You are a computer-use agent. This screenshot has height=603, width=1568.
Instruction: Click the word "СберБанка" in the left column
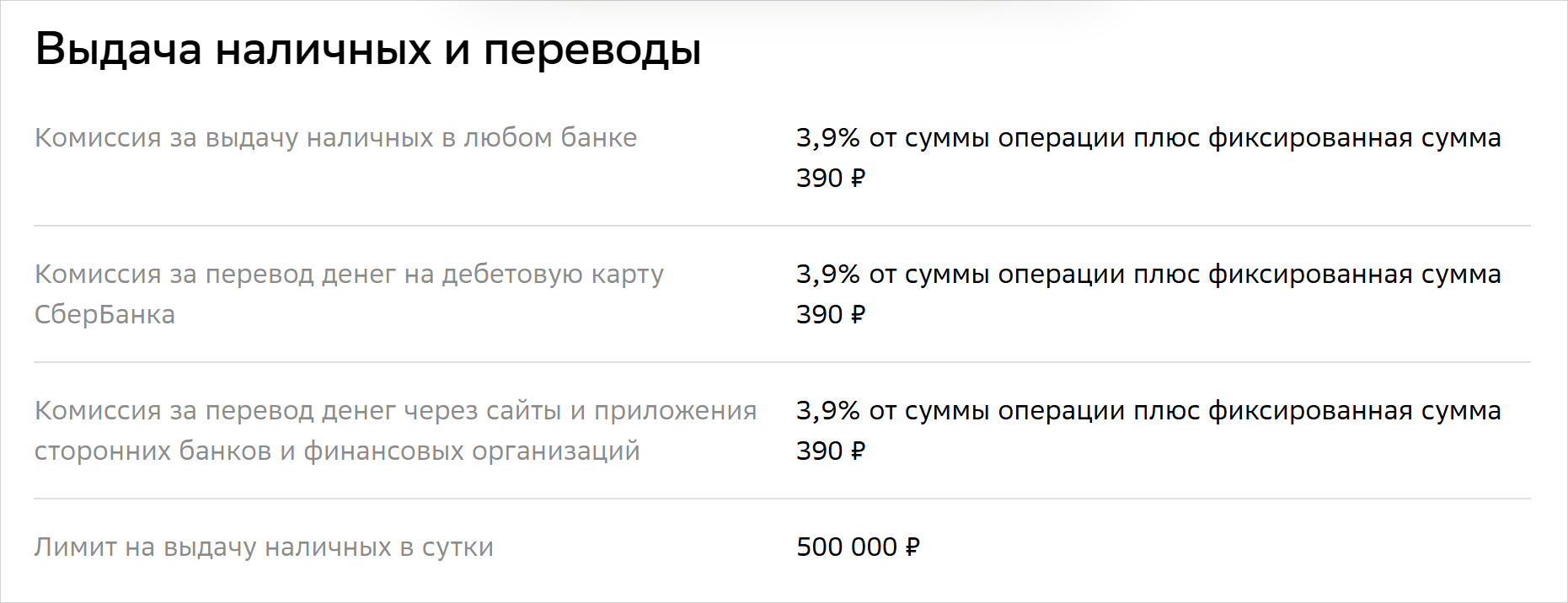tap(104, 314)
